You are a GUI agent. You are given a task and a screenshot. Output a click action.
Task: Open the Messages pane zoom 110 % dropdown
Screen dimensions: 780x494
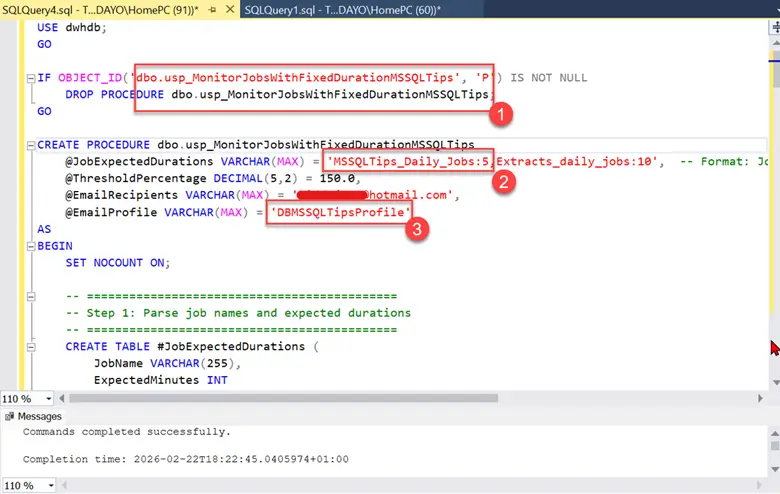(51, 485)
